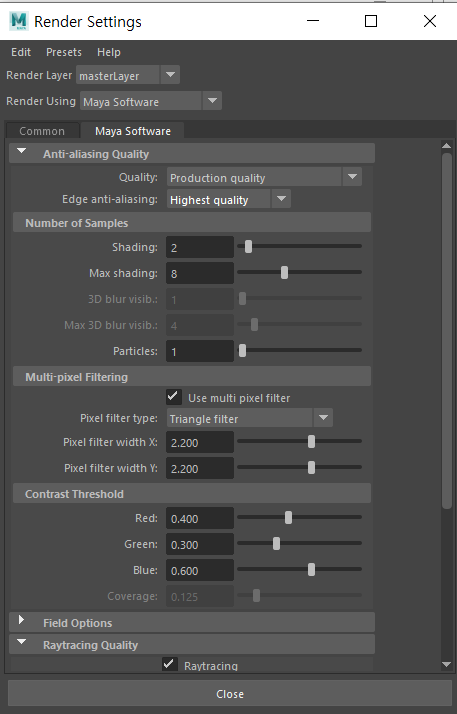Click the Shading samples input field
The height and width of the screenshot is (714, 457).
(x=200, y=247)
